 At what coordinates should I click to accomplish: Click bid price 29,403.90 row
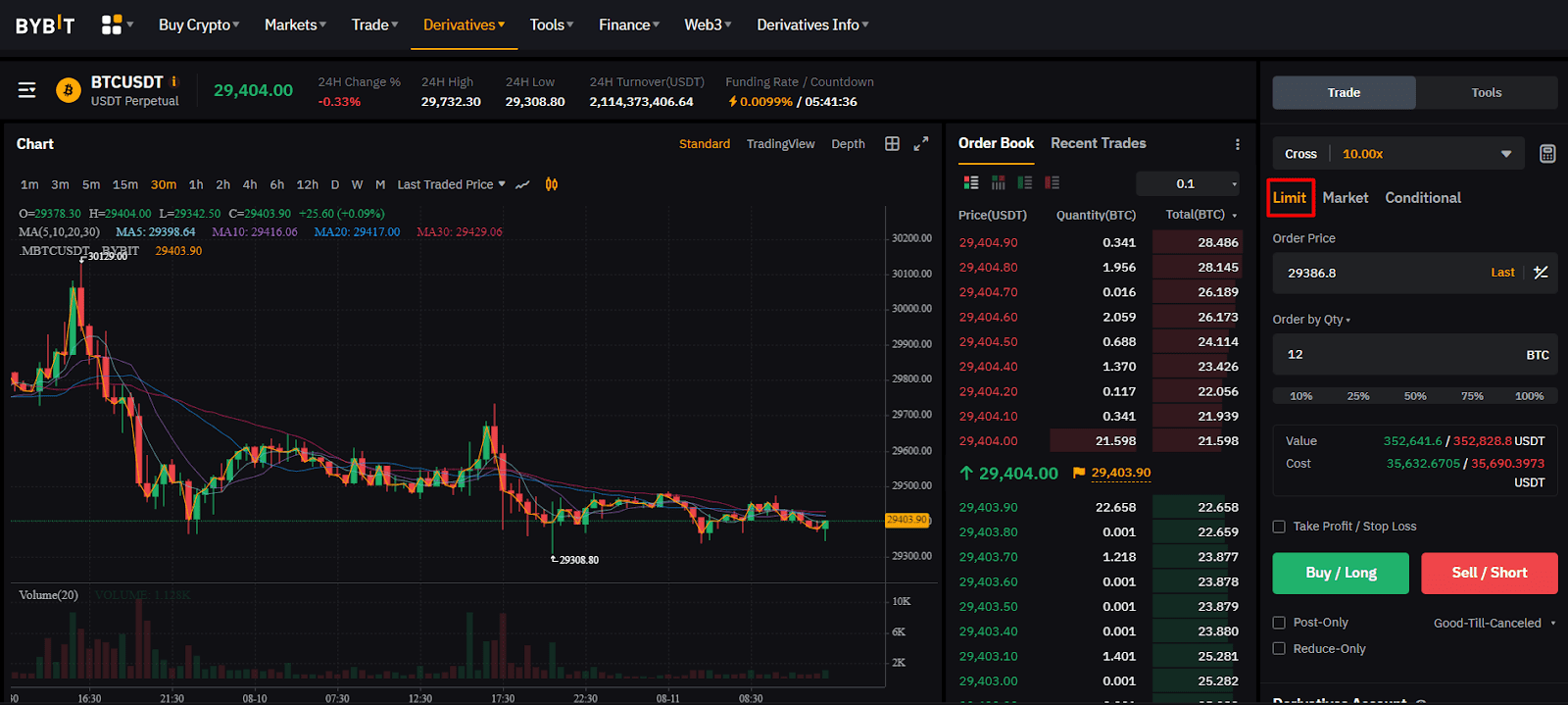1099,507
